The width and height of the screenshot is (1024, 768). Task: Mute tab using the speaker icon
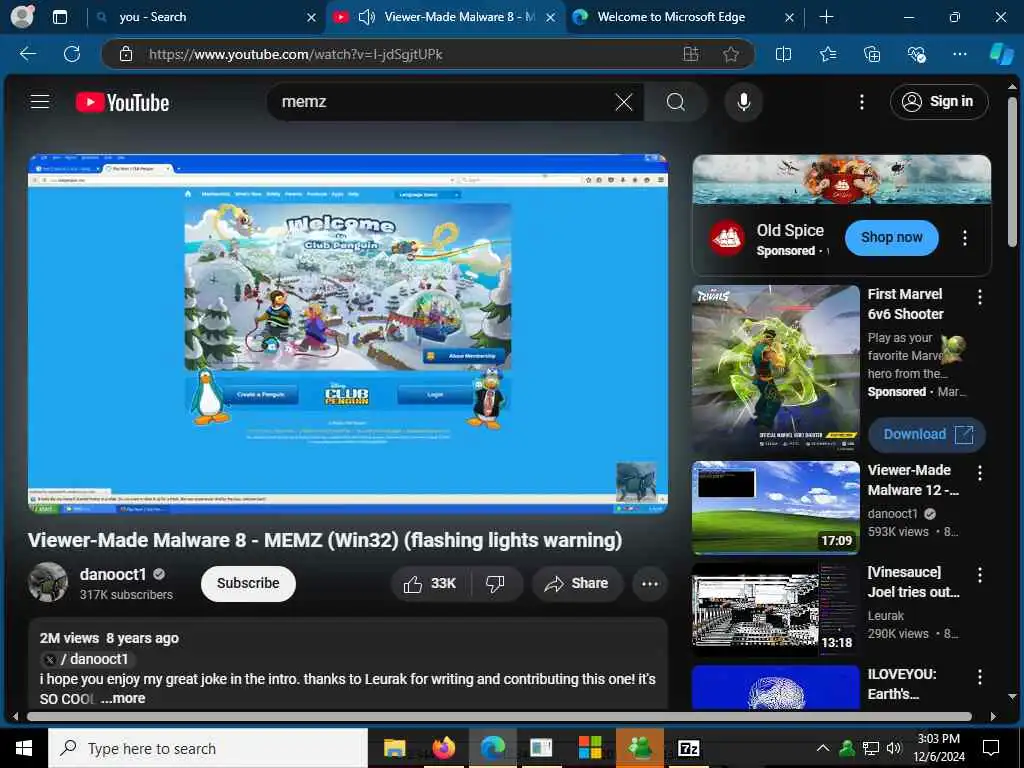click(367, 17)
